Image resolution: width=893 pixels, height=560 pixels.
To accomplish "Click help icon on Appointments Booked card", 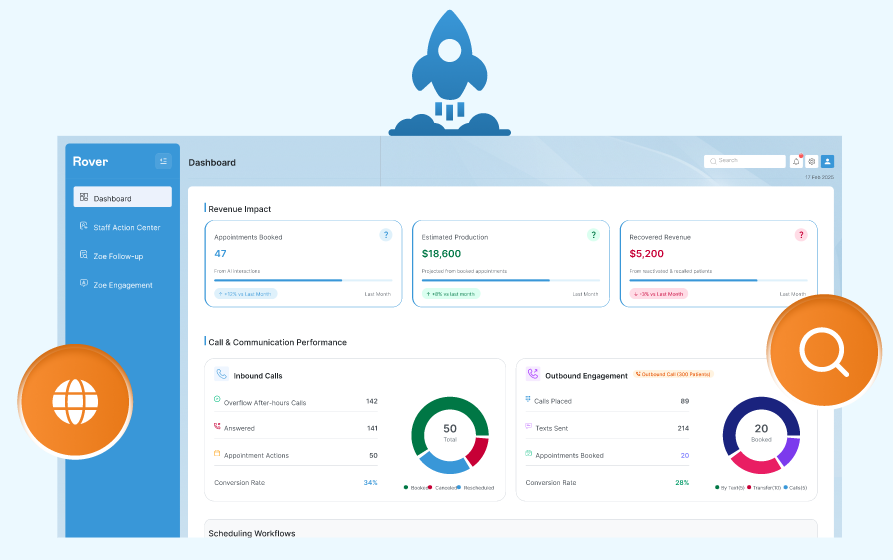I will 386,235.
